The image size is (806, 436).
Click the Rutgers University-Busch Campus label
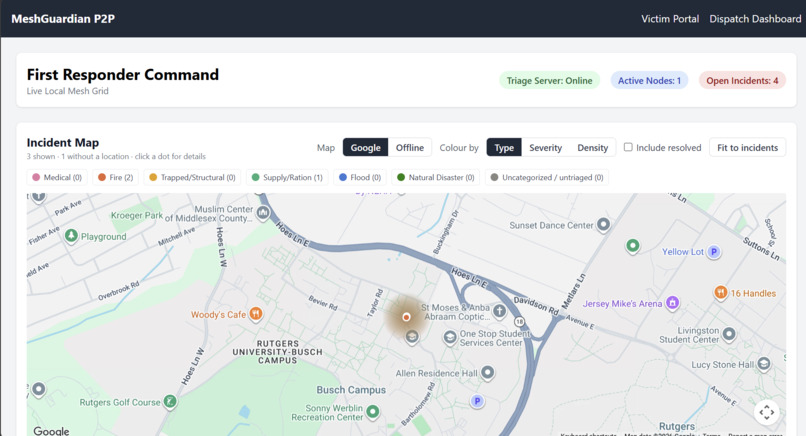[278, 352]
